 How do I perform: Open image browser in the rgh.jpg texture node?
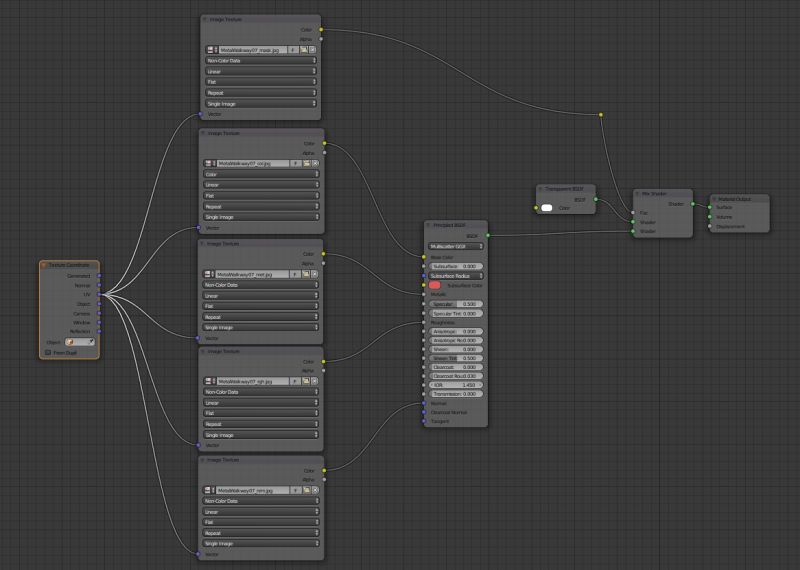tap(210, 381)
